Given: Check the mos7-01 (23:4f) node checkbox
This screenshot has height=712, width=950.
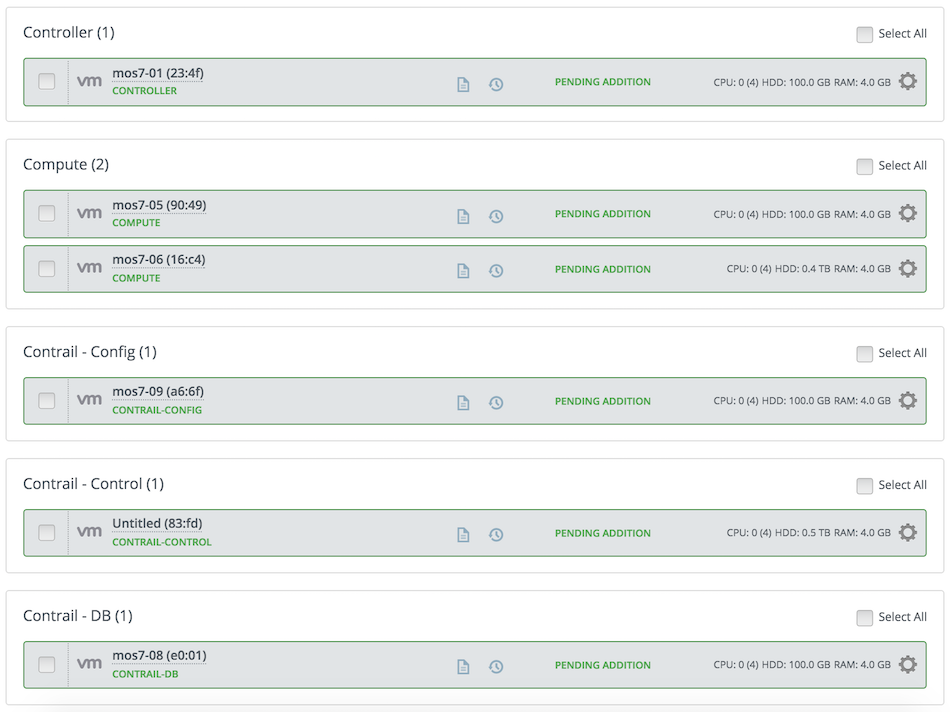Looking at the screenshot, I should click(47, 81).
